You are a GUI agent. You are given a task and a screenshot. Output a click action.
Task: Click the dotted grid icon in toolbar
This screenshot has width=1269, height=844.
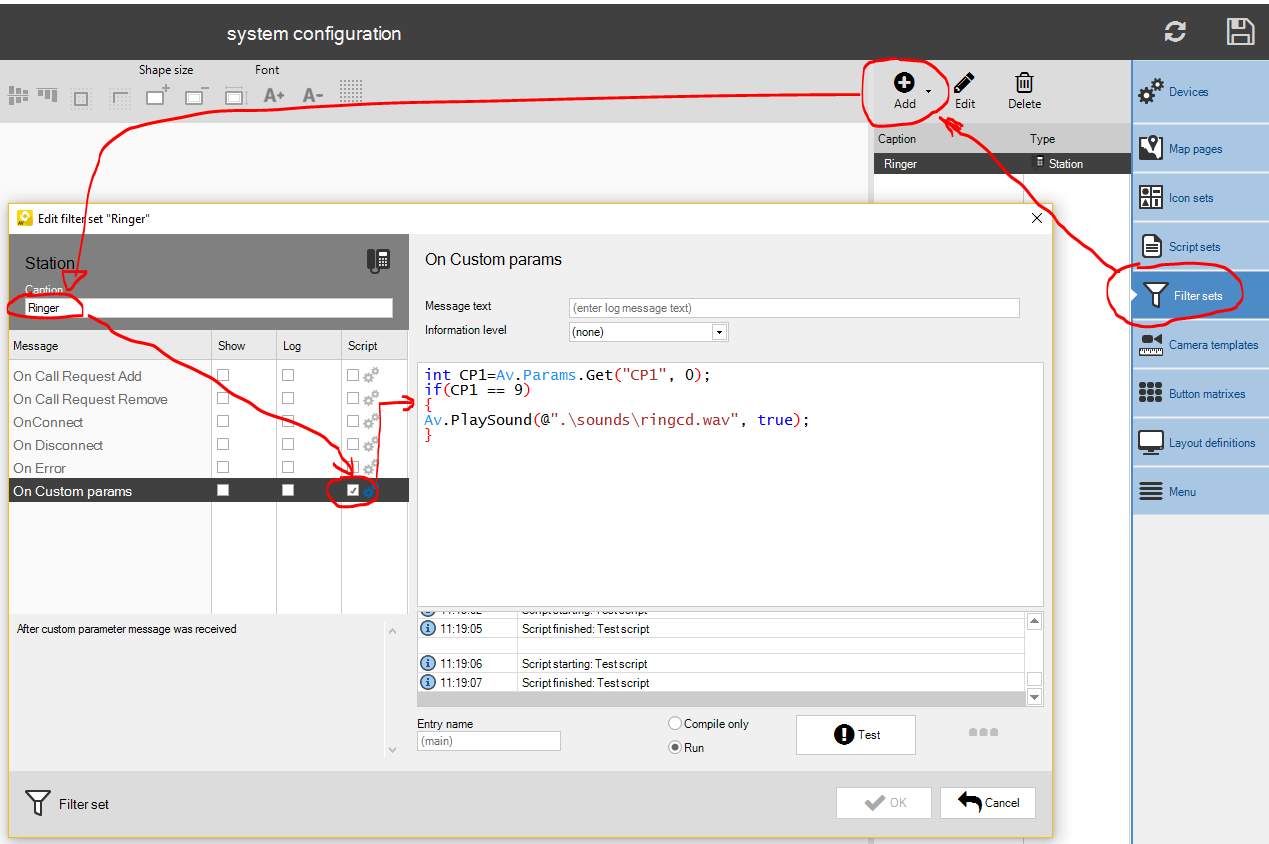coord(351,92)
